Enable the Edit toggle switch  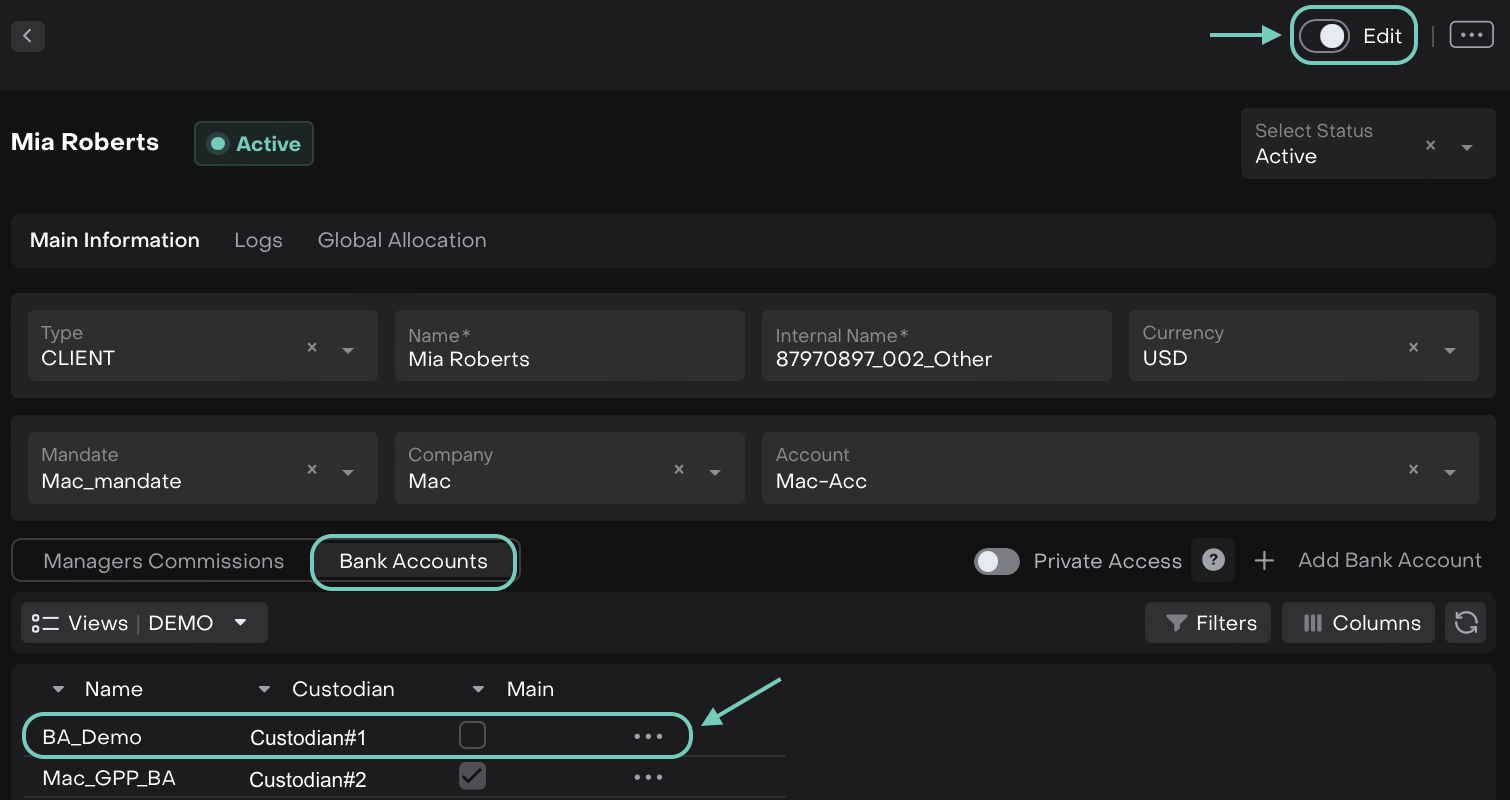coord(1325,36)
